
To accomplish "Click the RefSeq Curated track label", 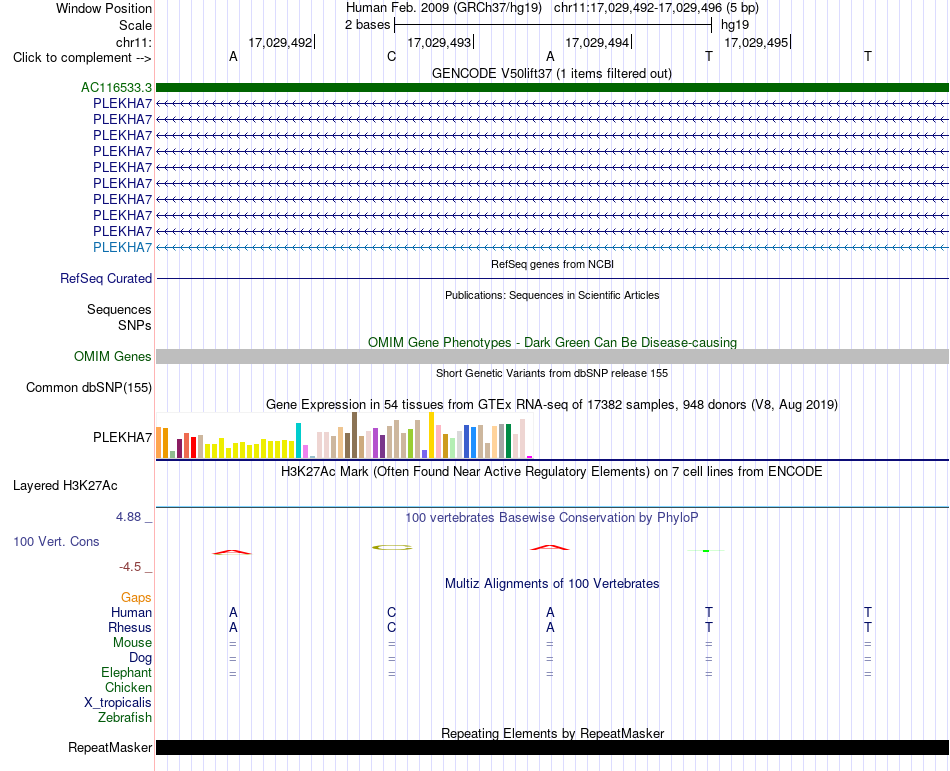I will (x=106, y=279).
